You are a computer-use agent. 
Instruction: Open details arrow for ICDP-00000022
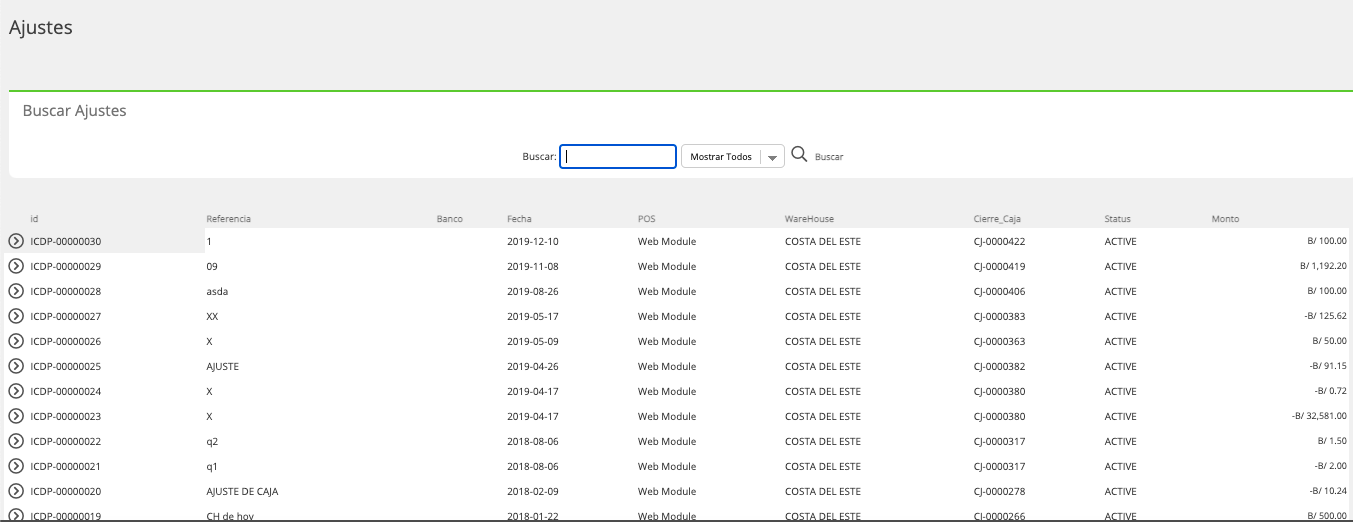click(16, 441)
